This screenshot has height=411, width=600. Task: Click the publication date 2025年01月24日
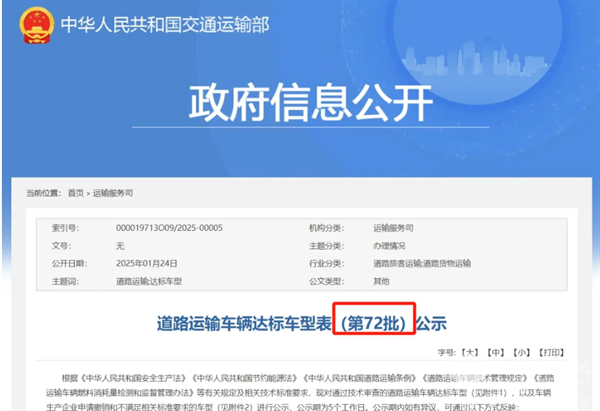[143, 263]
